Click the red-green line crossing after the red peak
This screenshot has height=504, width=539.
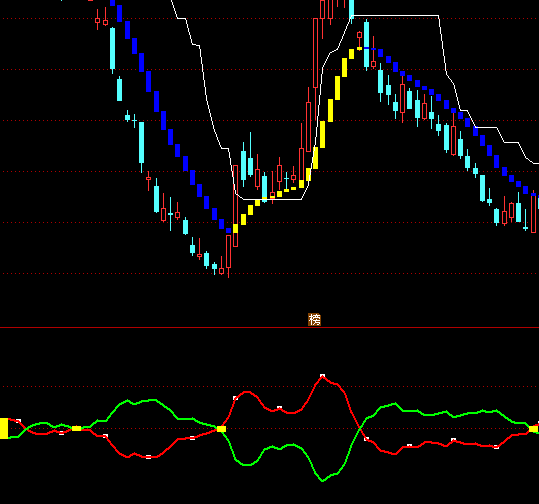point(360,429)
